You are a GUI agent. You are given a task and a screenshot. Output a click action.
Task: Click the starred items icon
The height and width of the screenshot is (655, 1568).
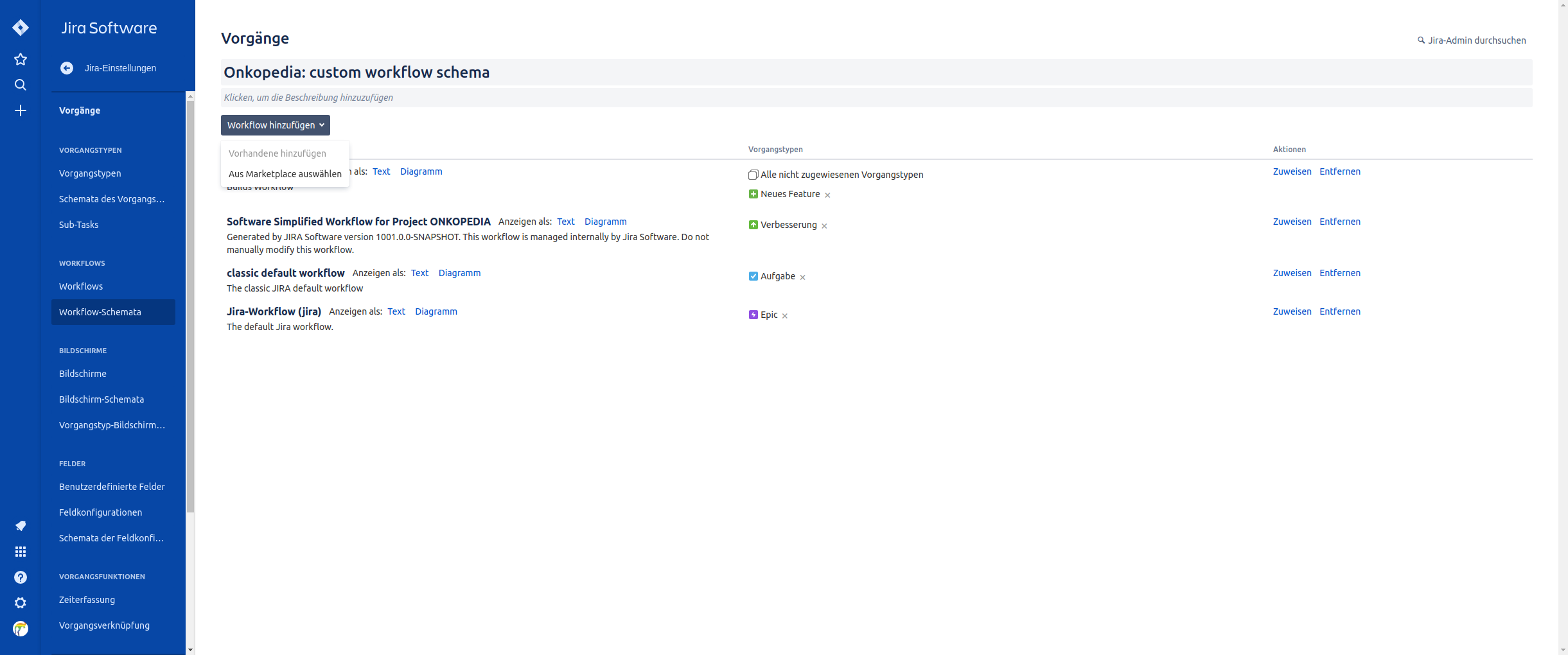pos(21,59)
